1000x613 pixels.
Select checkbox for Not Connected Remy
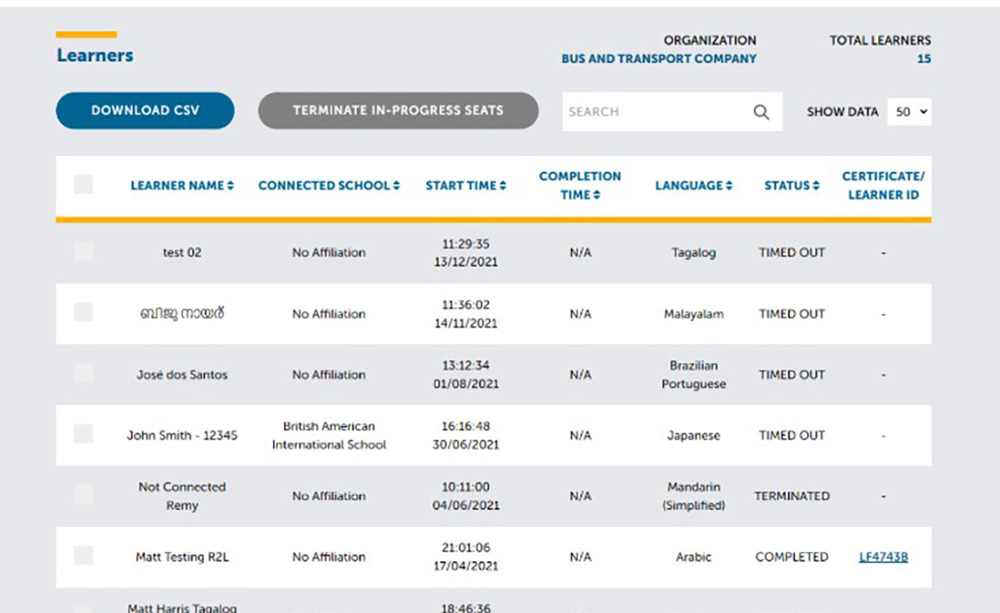[x=84, y=495]
